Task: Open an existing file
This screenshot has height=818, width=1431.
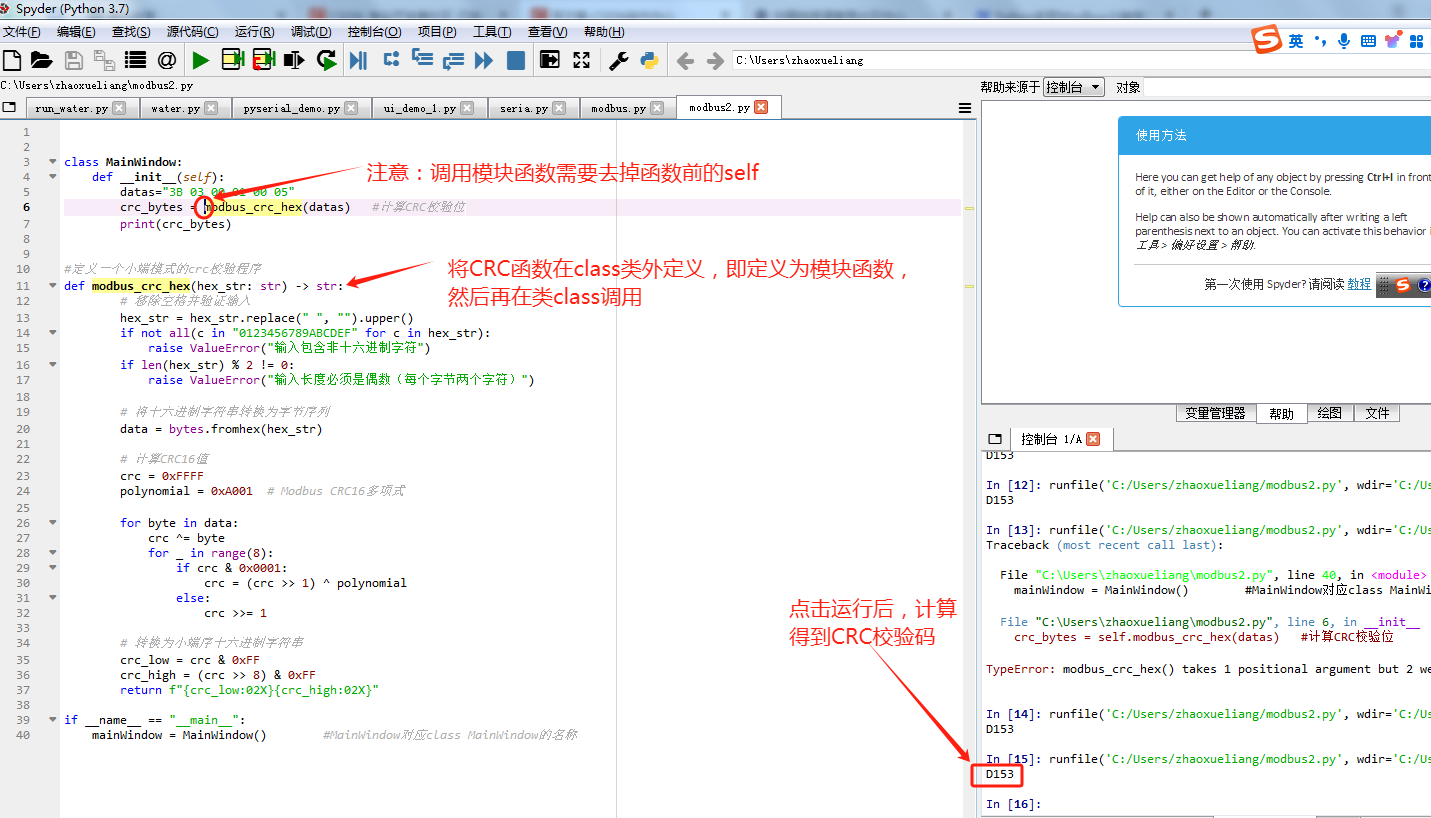Action: pyautogui.click(x=40, y=59)
